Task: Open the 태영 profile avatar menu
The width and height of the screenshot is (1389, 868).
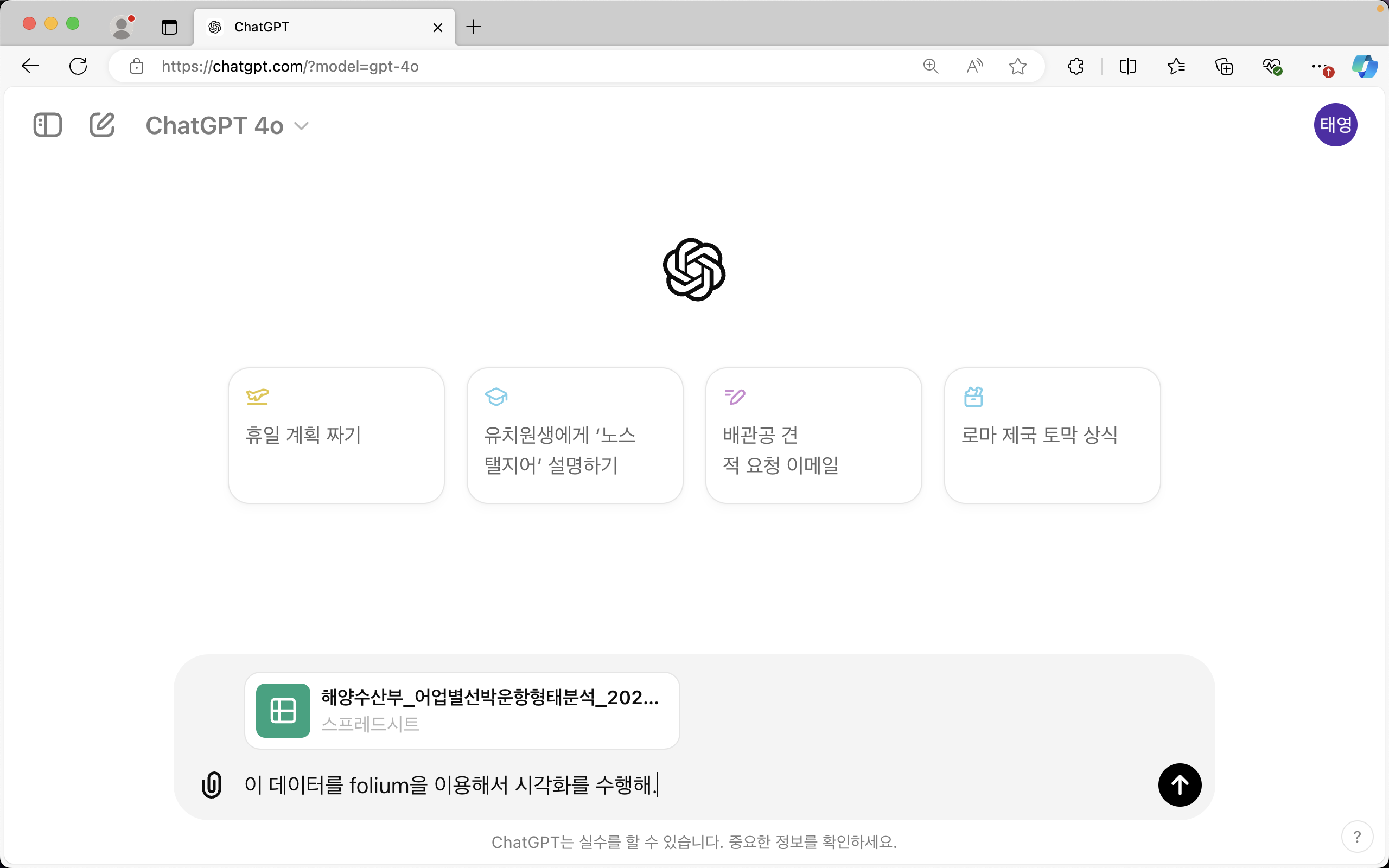Action: (1335, 125)
